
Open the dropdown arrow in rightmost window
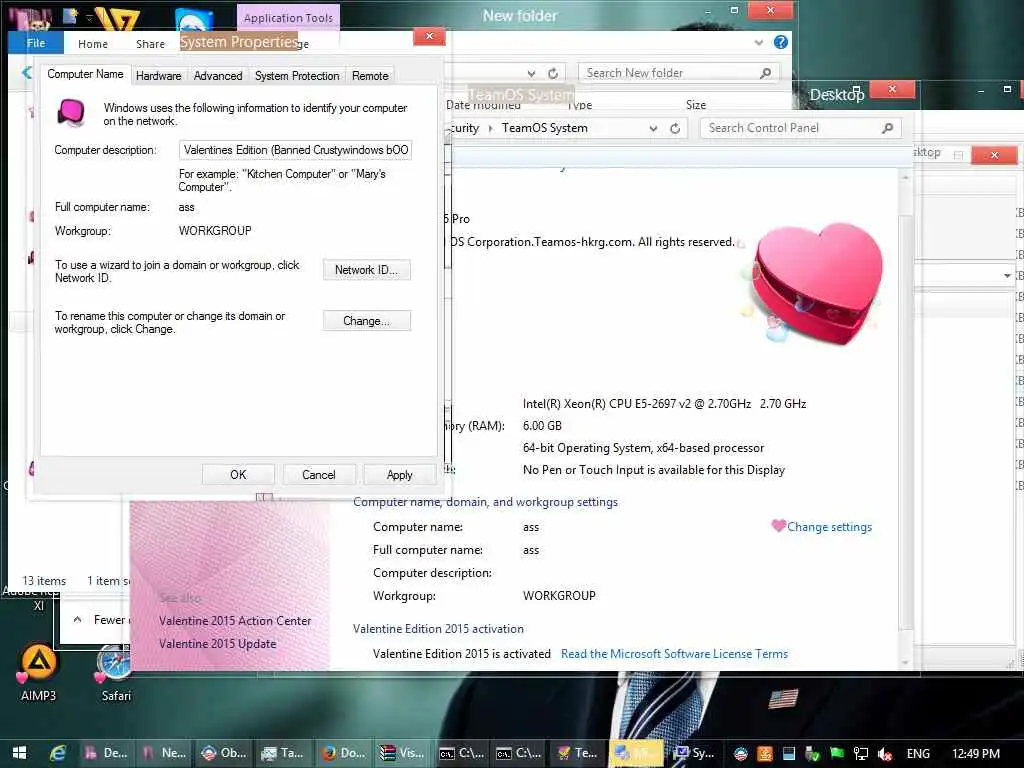tap(1006, 276)
